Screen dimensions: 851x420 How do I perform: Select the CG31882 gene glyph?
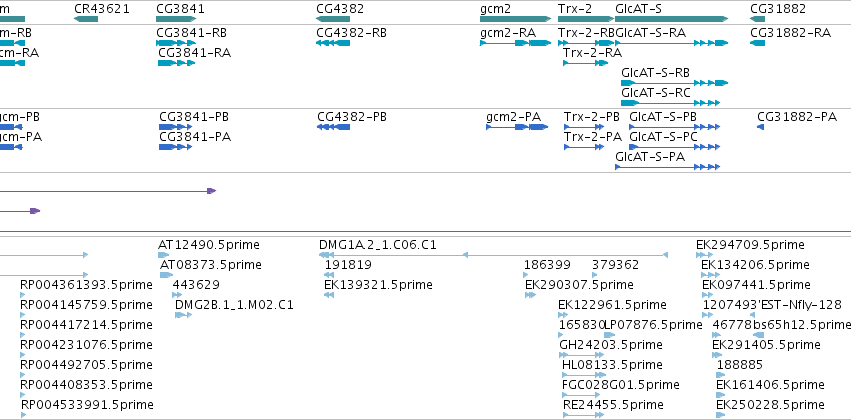coord(757,19)
